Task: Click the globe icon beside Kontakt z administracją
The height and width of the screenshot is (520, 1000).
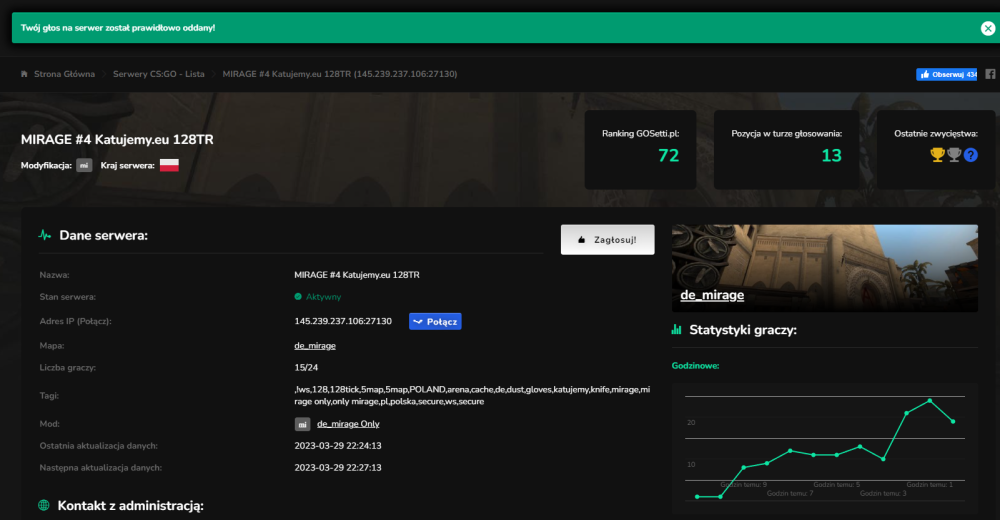Action: [43, 505]
